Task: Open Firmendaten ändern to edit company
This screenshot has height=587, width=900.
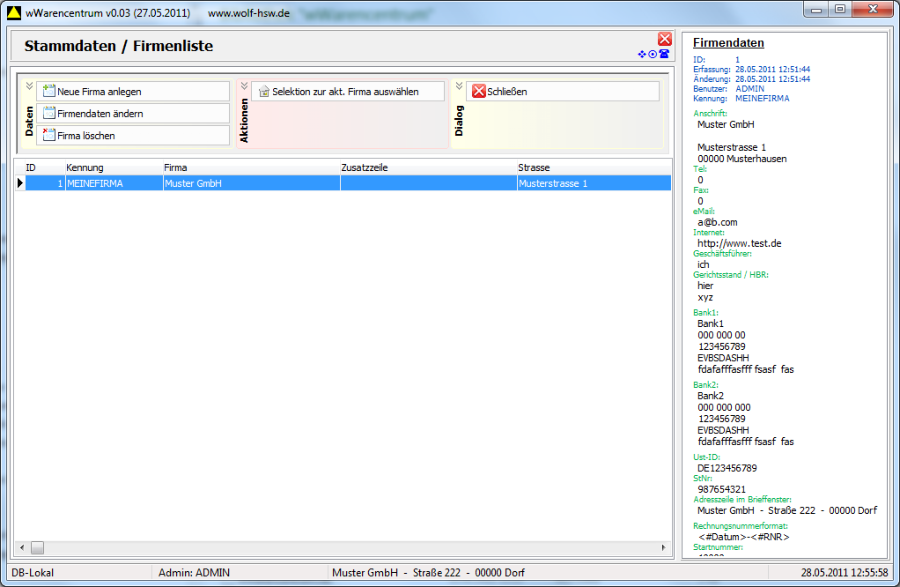Action: [133, 113]
